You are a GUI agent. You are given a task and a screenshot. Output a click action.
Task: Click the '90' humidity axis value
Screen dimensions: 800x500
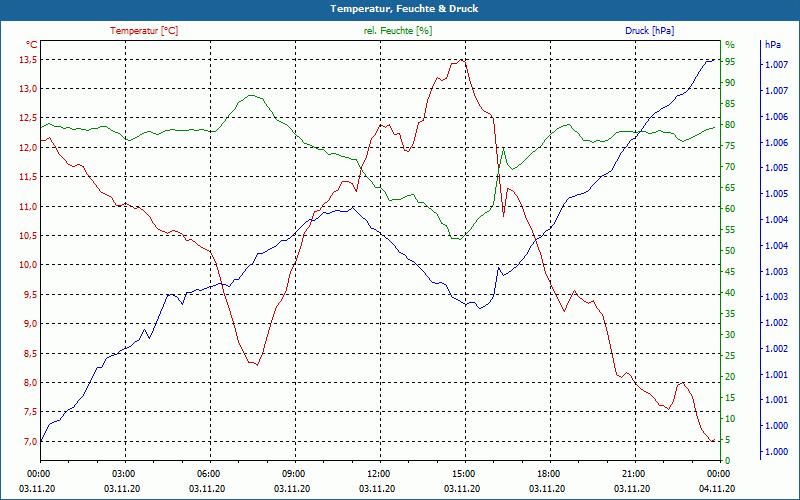[x=730, y=83]
